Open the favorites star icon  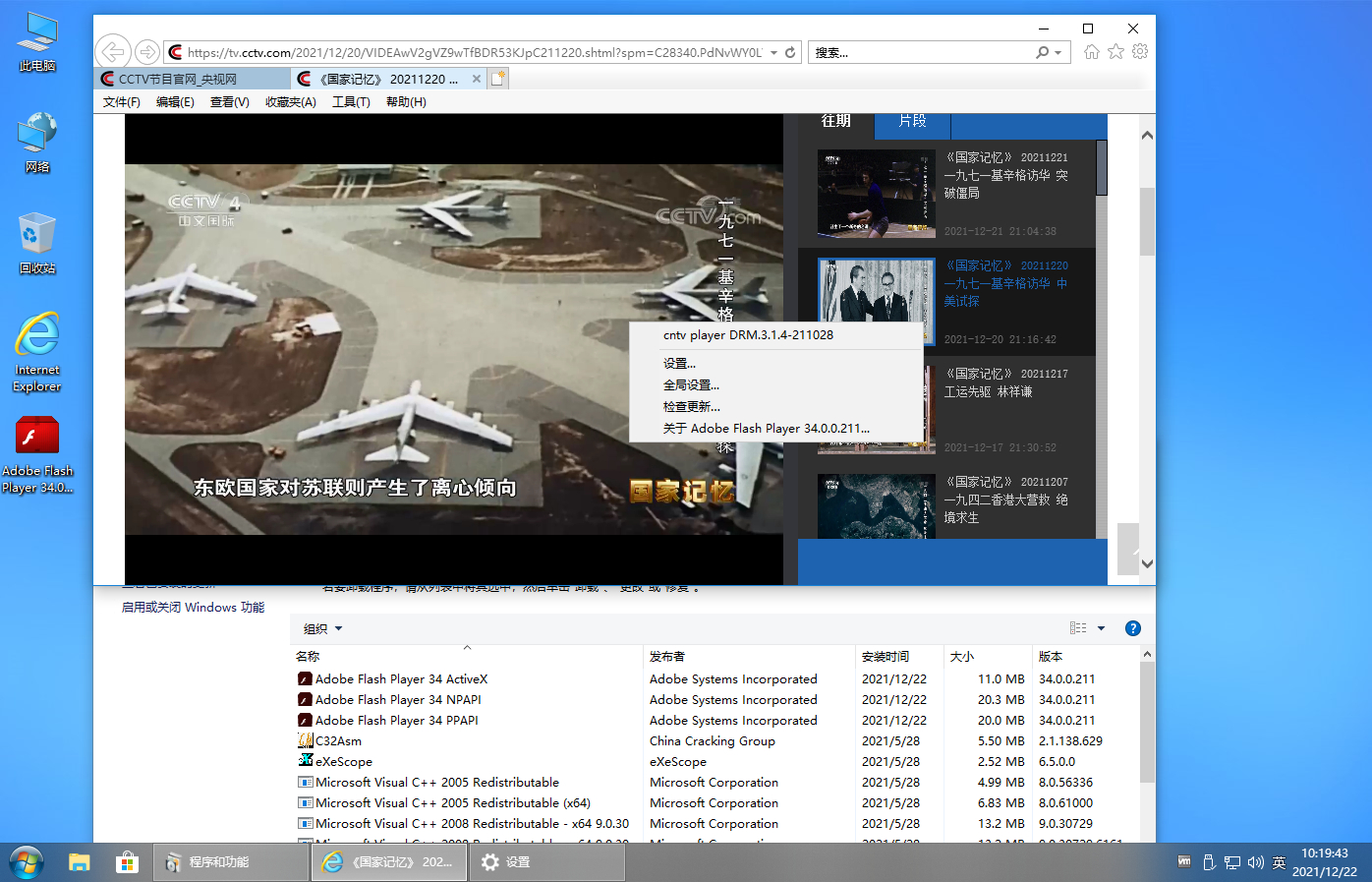point(1115,52)
